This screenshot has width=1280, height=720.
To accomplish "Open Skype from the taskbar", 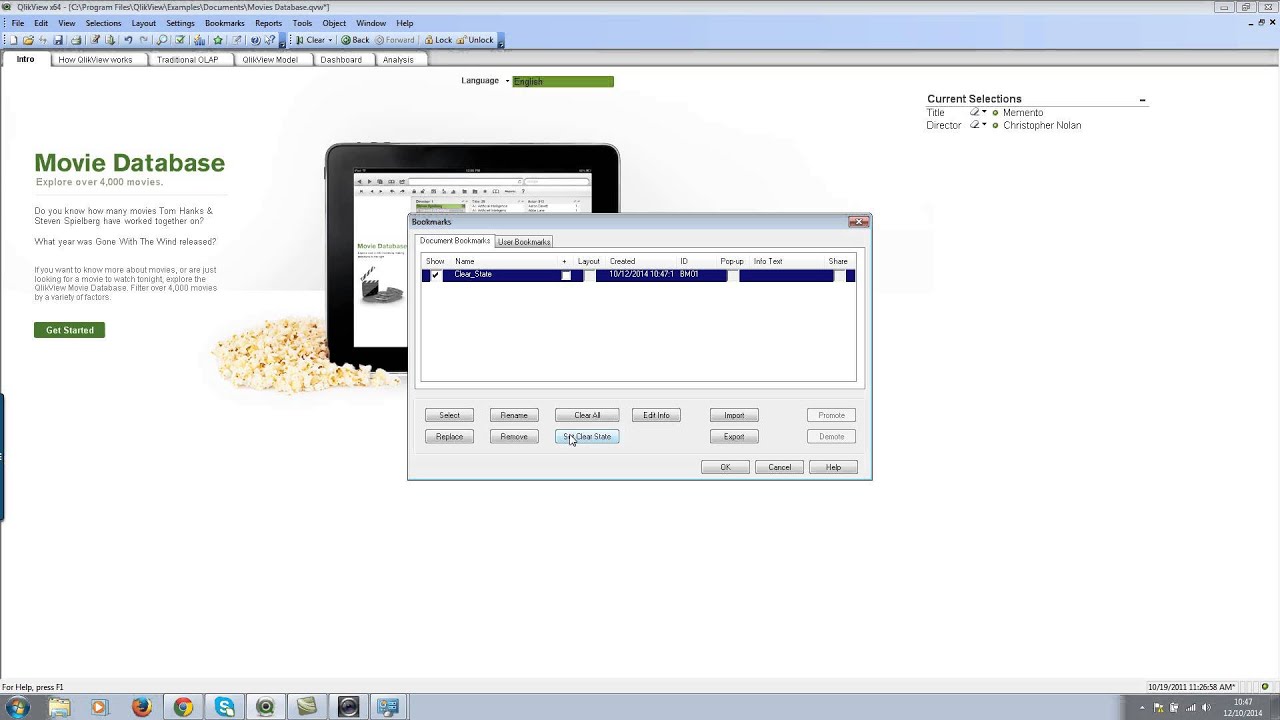I will pos(225,707).
